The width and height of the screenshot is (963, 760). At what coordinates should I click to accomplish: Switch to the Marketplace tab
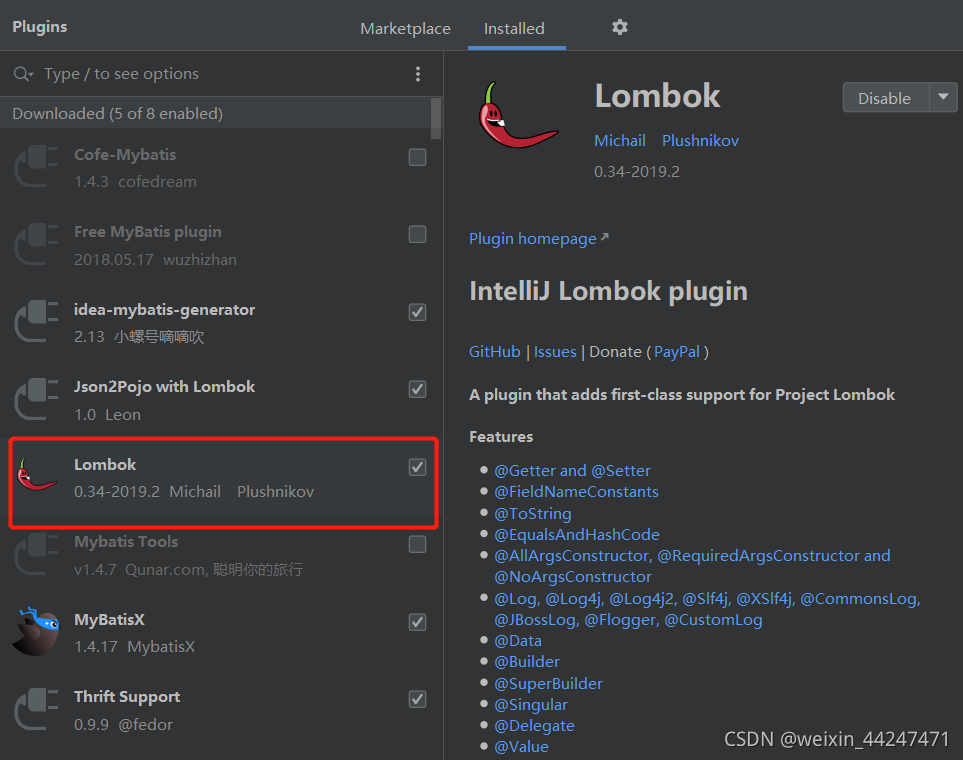[x=405, y=28]
